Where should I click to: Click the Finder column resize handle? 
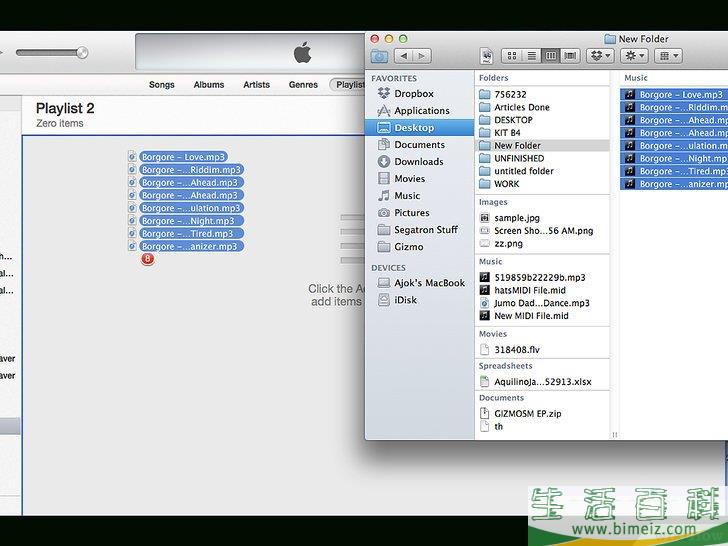[614, 435]
